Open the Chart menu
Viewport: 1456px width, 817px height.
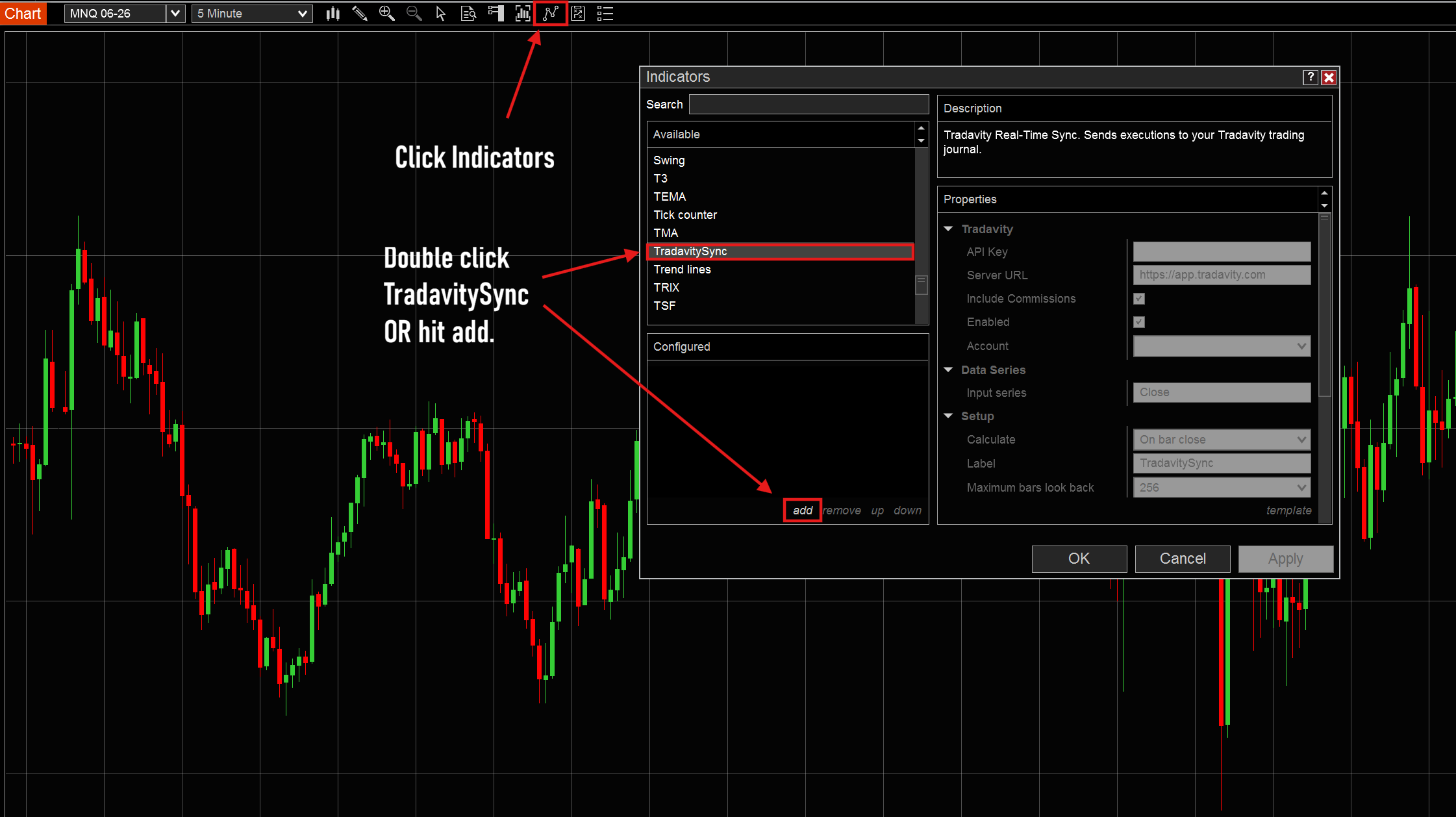23,13
